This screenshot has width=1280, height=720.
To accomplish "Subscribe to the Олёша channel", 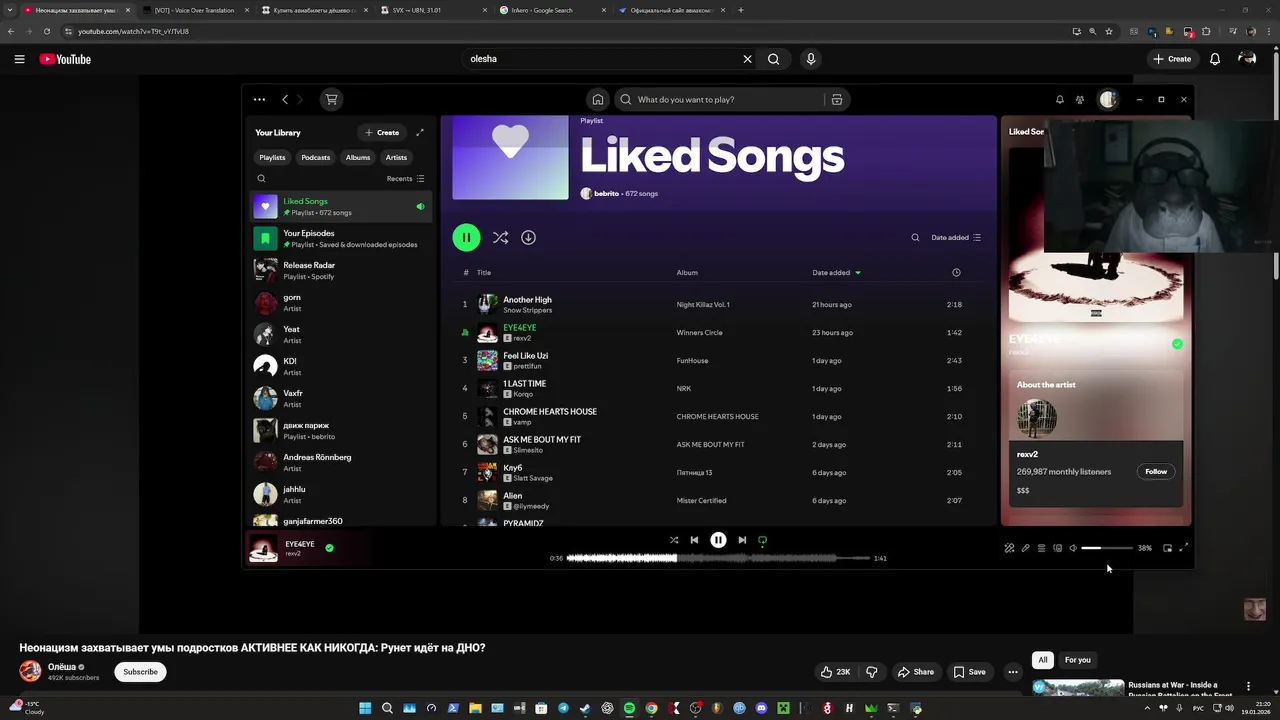I will [x=140, y=672].
